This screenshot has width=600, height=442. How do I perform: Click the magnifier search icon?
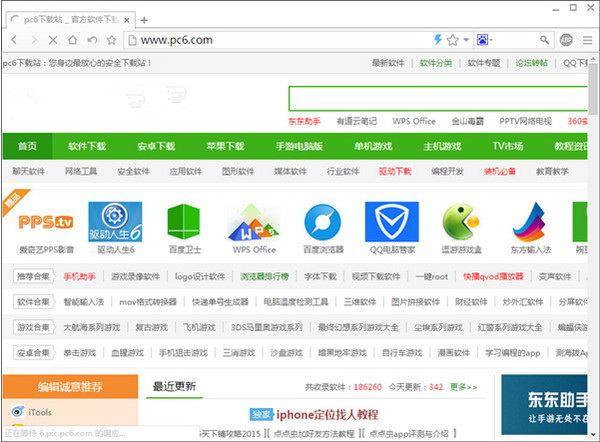click(544, 40)
